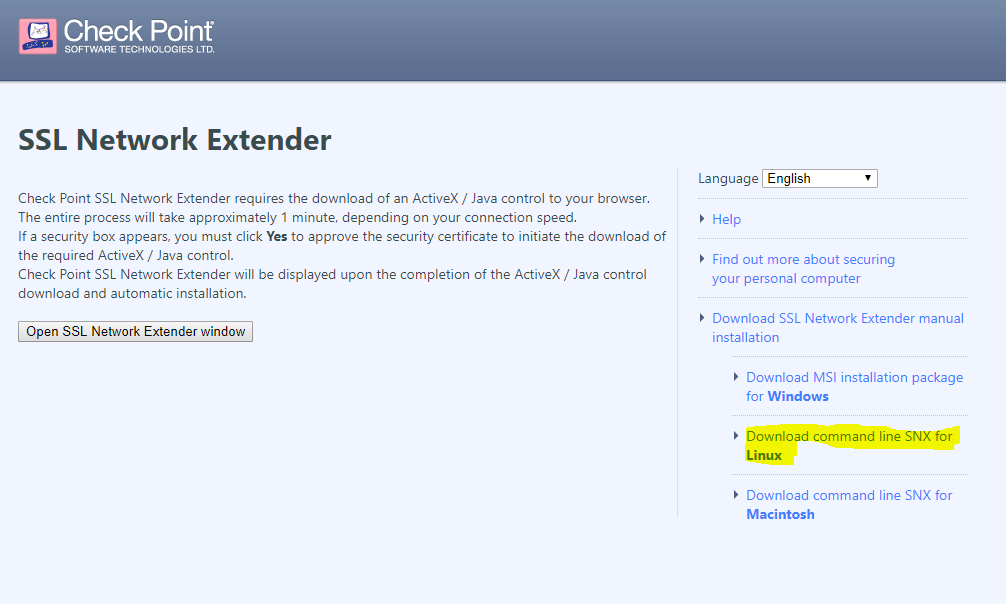This screenshot has width=1006, height=604.
Task: Click the arrow beside manual installation link
Action: click(702, 318)
